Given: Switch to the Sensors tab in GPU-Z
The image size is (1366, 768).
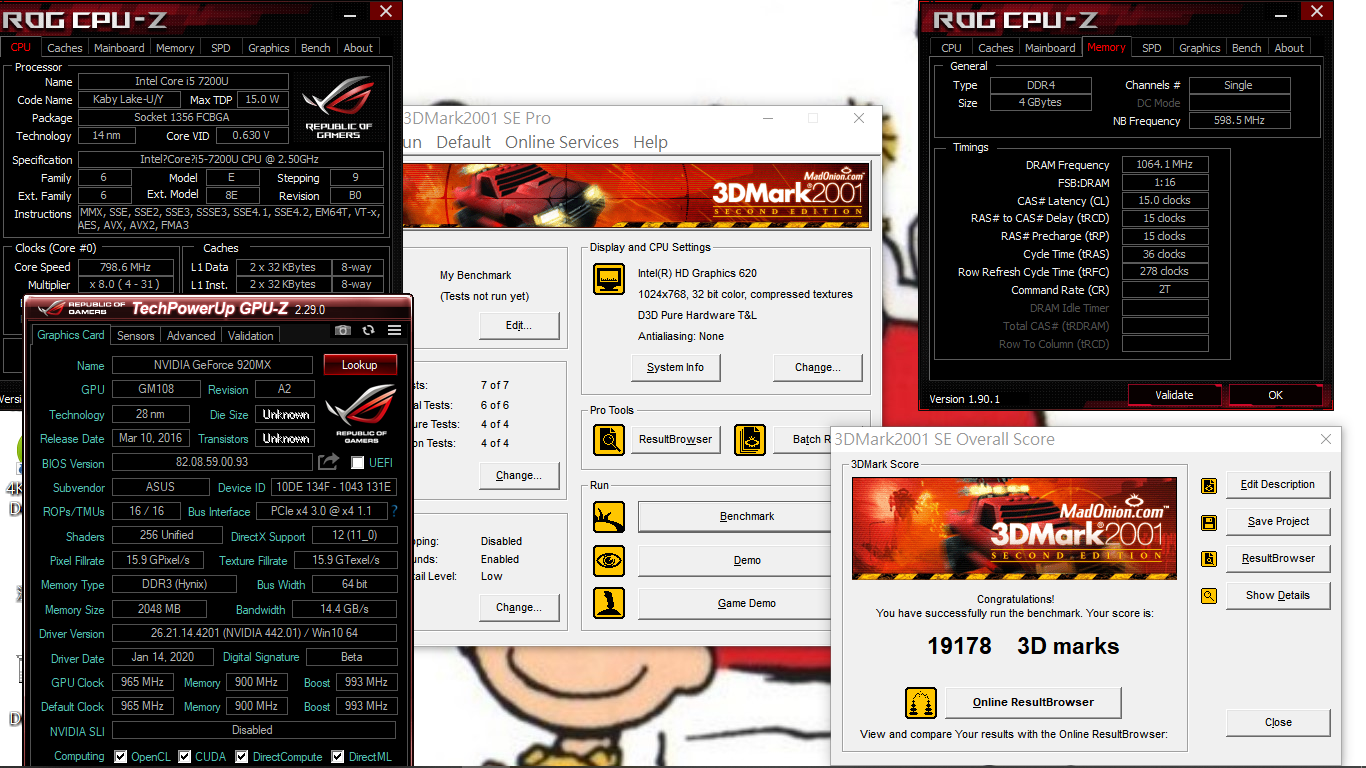Looking at the screenshot, I should pyautogui.click(x=136, y=336).
